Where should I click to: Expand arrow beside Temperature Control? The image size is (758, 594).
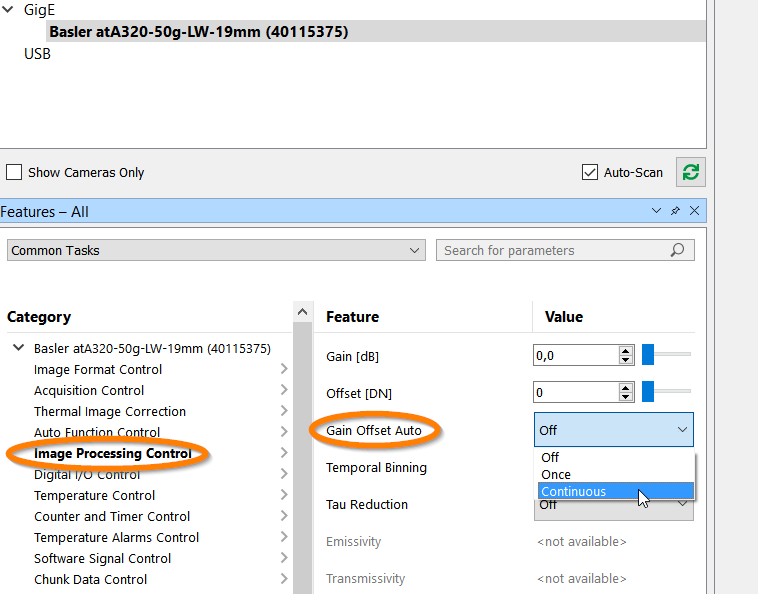pyautogui.click(x=284, y=495)
